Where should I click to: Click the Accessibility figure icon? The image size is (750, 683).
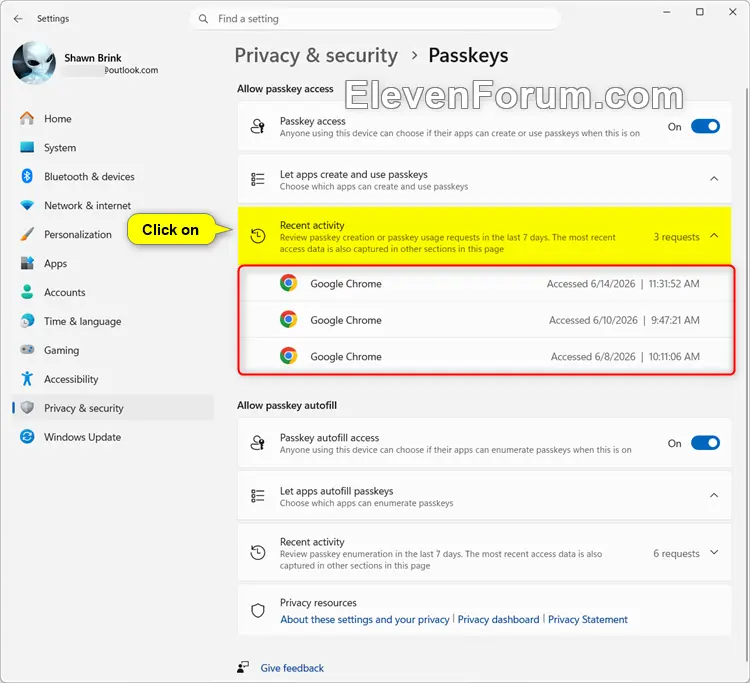27,379
